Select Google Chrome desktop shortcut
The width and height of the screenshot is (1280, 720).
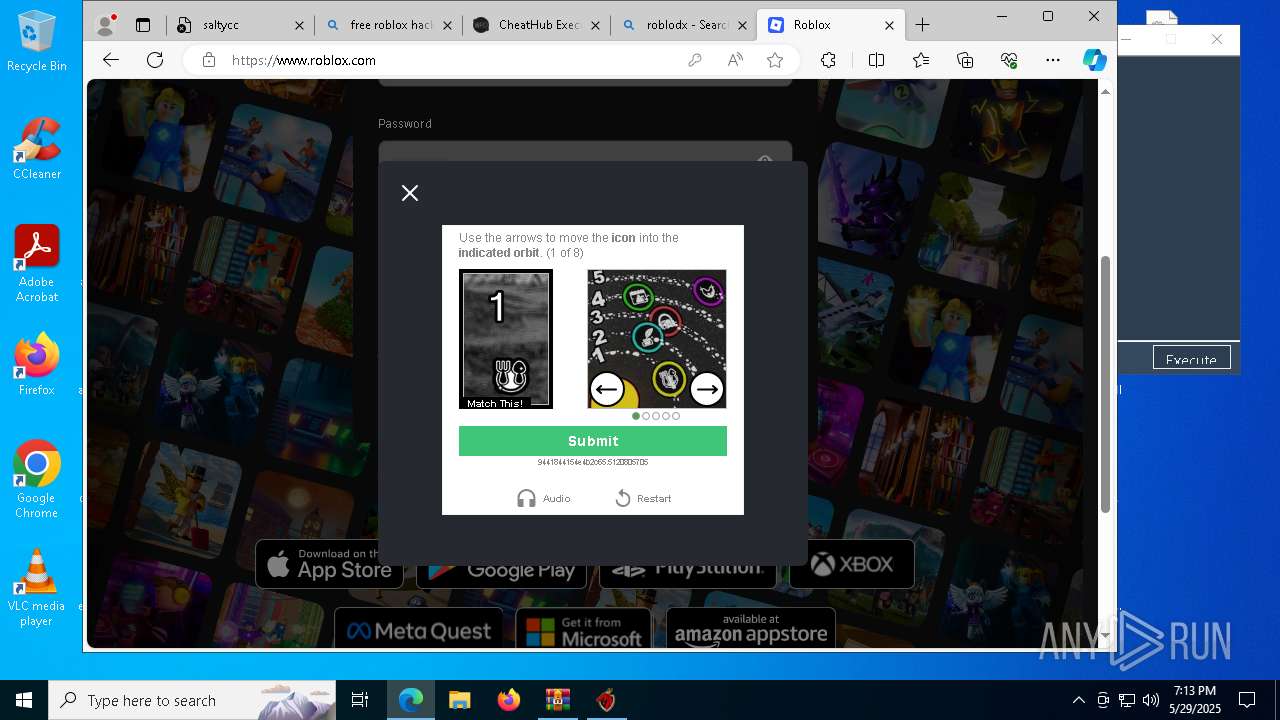[37, 479]
